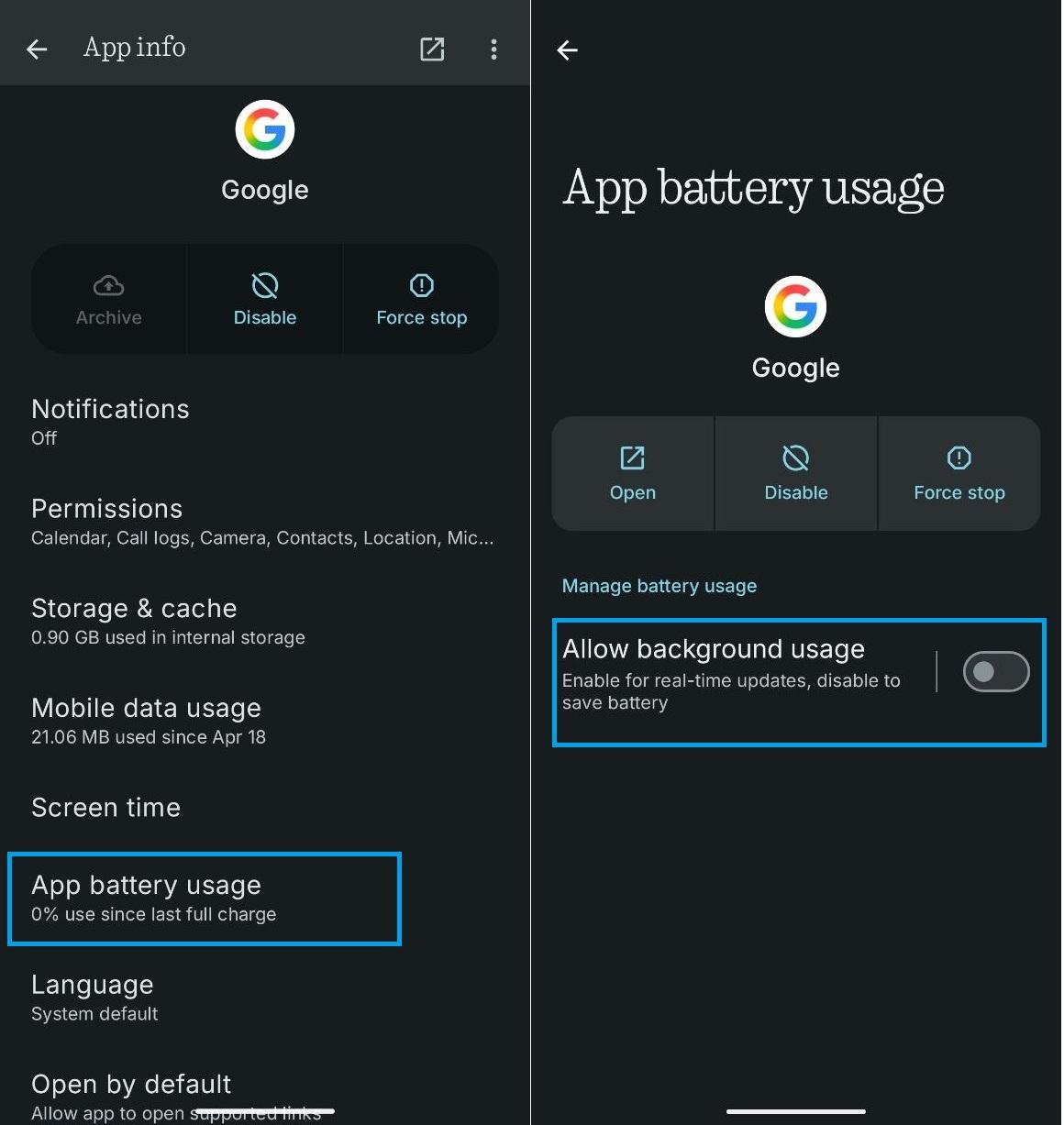The height and width of the screenshot is (1125, 1064).
Task: Tap Archive button in App info
Action: pos(109,300)
